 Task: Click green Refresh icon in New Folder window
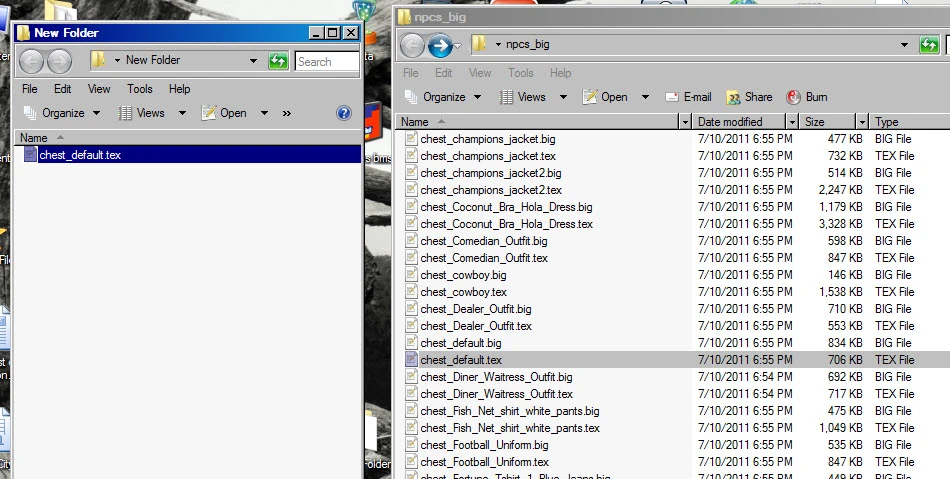point(278,61)
